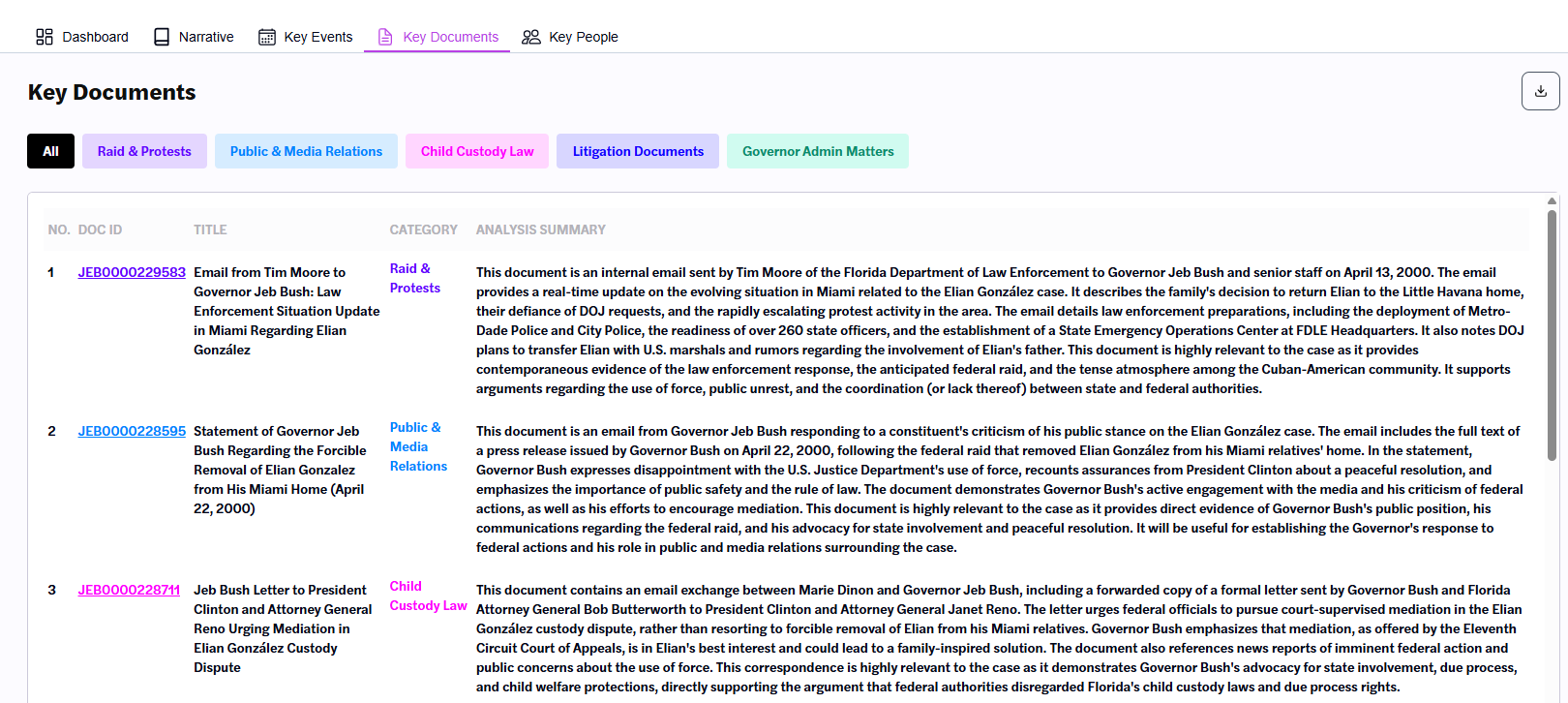Filter by Litigation Documents
The height and width of the screenshot is (703, 1568).
[x=638, y=151]
